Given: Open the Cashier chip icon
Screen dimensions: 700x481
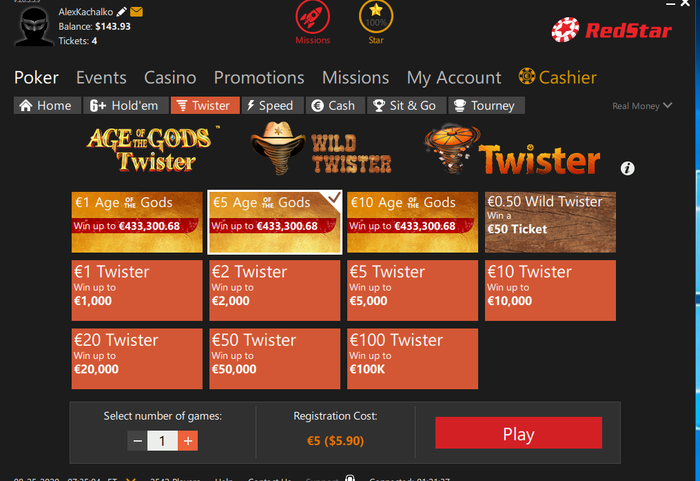Looking at the screenshot, I should [527, 76].
